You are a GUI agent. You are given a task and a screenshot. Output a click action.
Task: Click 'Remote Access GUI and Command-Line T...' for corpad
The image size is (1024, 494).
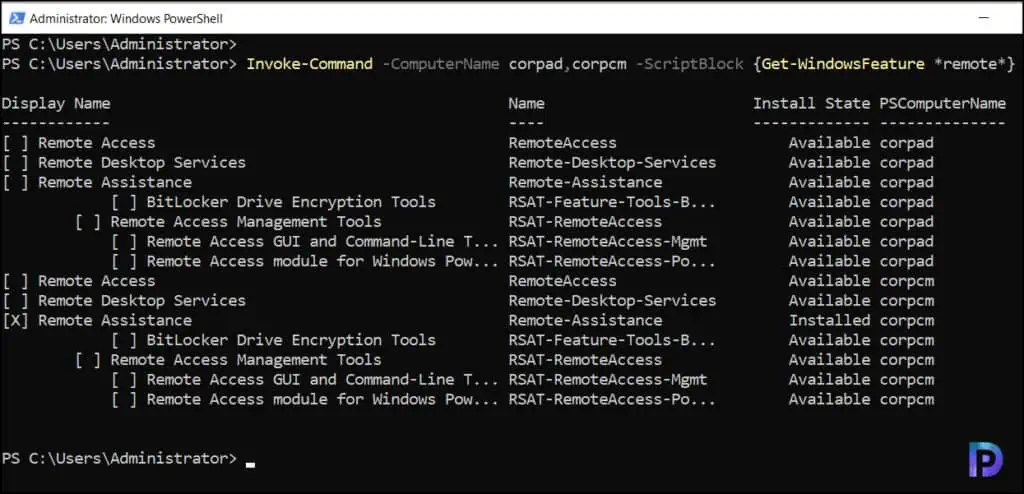322,241
